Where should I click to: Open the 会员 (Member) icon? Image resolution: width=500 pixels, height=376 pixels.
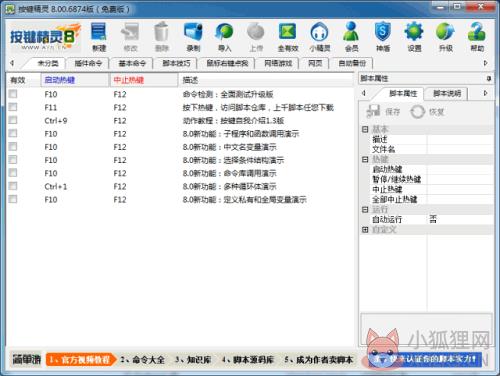[x=351, y=37]
